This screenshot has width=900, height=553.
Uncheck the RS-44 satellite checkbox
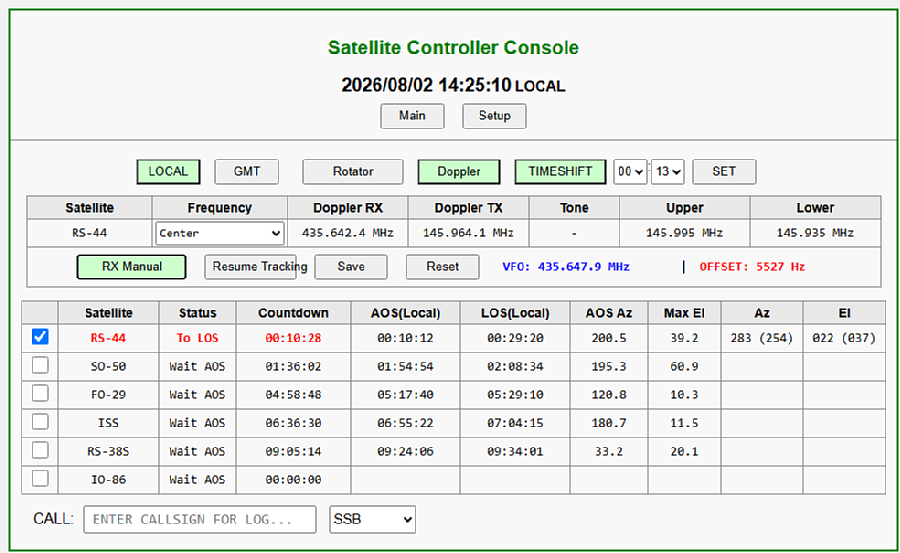40,337
